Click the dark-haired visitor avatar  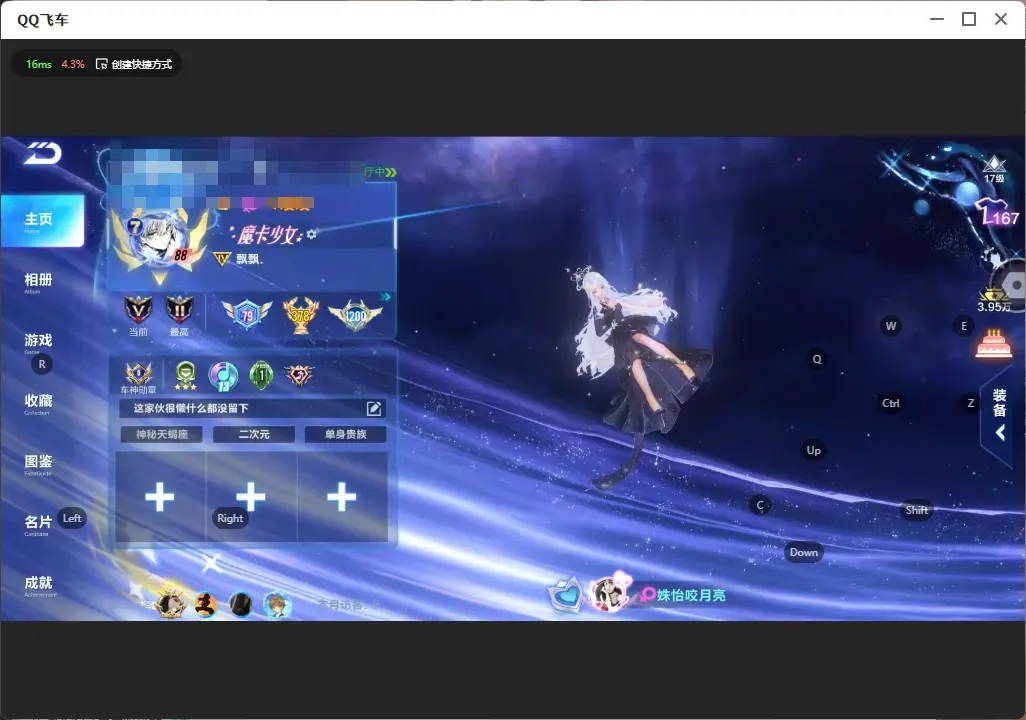241,603
